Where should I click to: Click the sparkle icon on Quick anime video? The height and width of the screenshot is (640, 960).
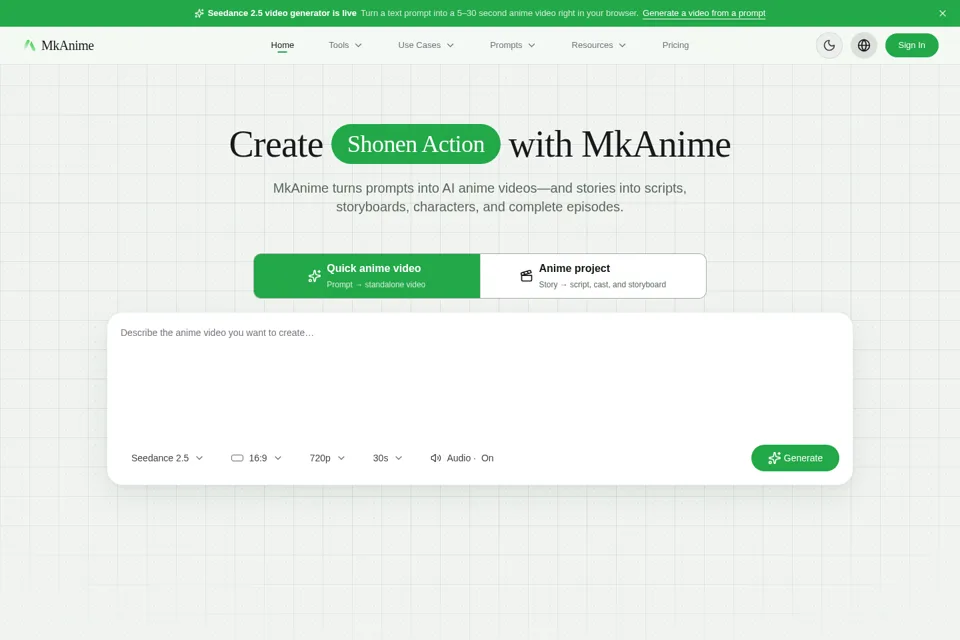[x=314, y=276]
